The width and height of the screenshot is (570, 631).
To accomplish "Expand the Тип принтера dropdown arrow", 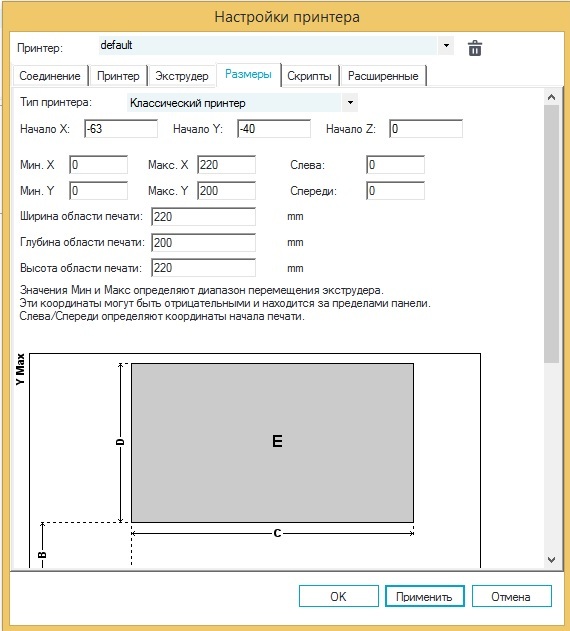I will [350, 103].
